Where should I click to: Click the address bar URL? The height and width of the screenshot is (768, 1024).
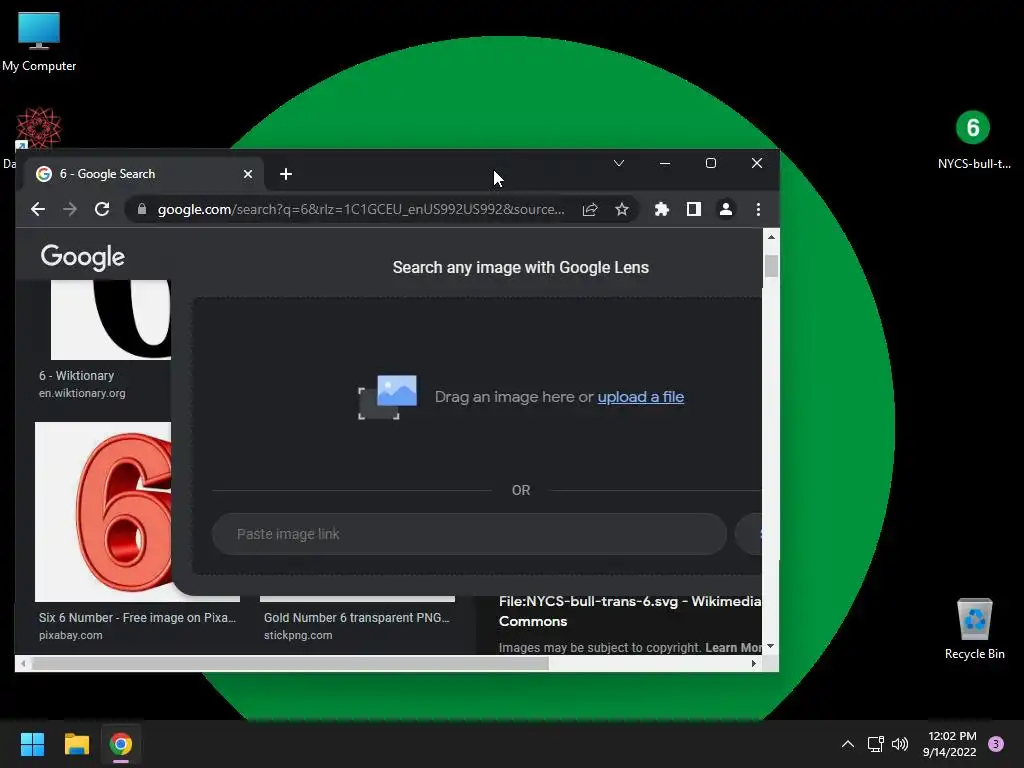361,209
